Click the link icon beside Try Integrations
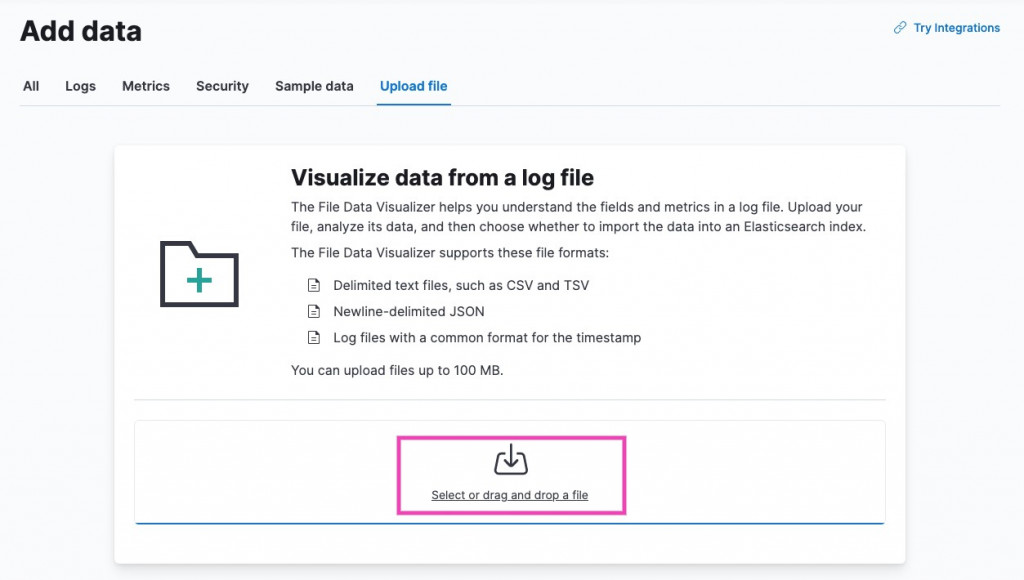Screen dimensions: 1024x580 [900, 28]
